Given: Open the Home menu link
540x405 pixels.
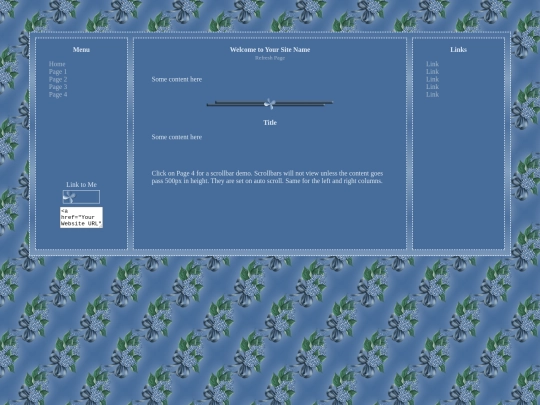Looking at the screenshot, I should pyautogui.click(x=57, y=64).
